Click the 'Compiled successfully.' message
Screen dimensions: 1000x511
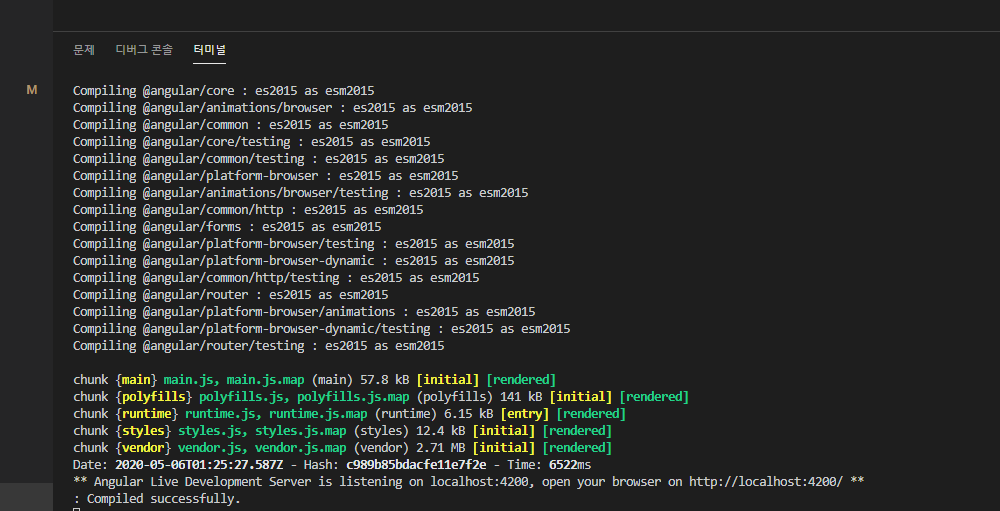point(164,499)
